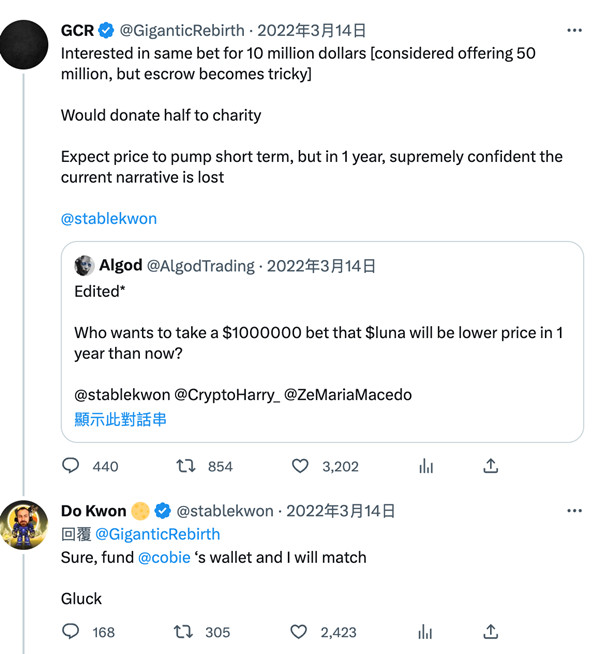Click the @stablekwon mention in GCR's tweet
Image resolution: width=600 pixels, height=654 pixels.
pyautogui.click(x=109, y=218)
